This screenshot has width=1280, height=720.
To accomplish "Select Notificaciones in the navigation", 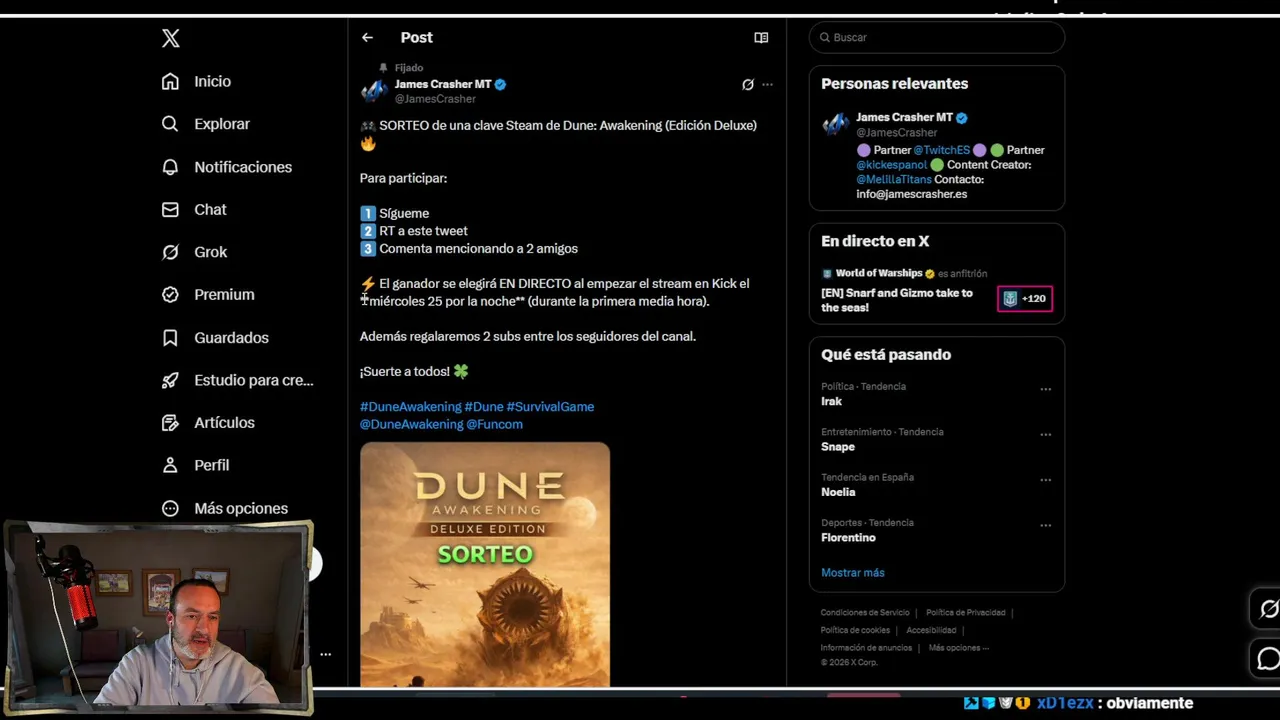I will (x=243, y=167).
